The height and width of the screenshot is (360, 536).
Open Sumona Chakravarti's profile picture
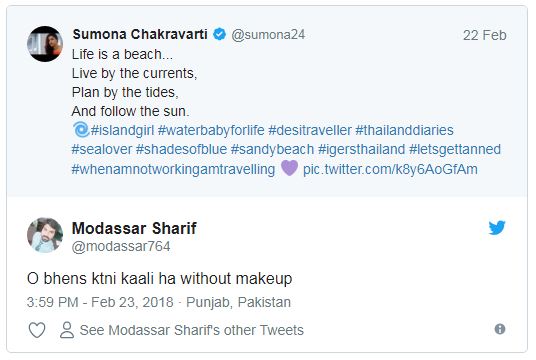45,44
